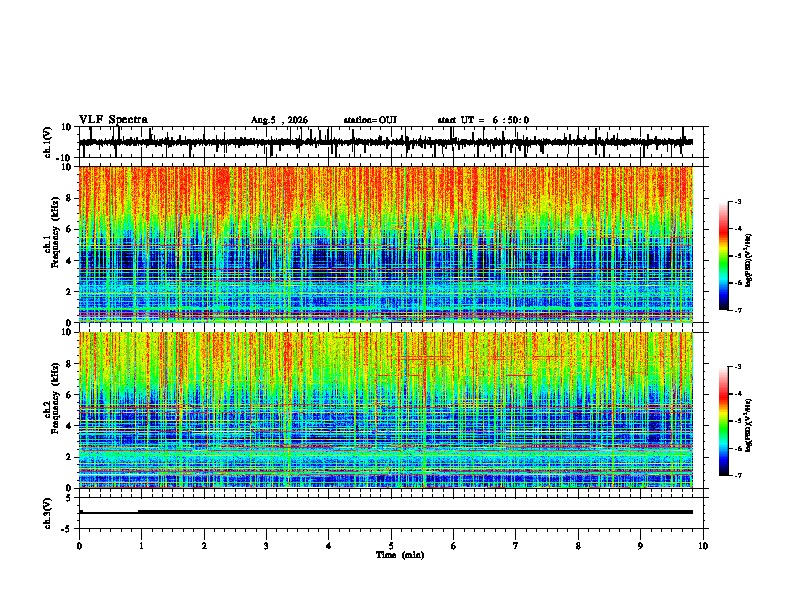
Task: Click the "station=OUJ" header label
Action: point(370,120)
